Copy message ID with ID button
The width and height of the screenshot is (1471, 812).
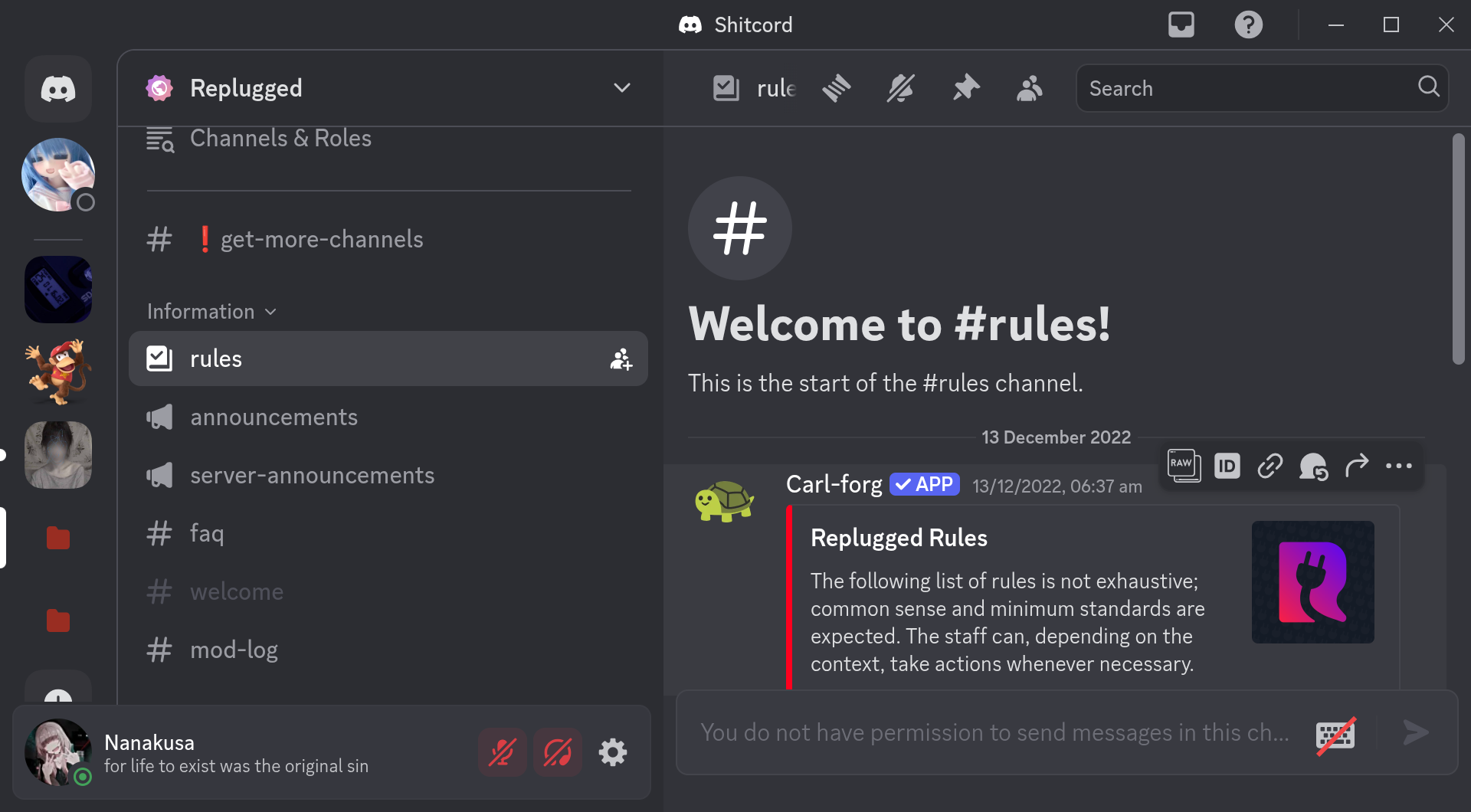[1227, 466]
